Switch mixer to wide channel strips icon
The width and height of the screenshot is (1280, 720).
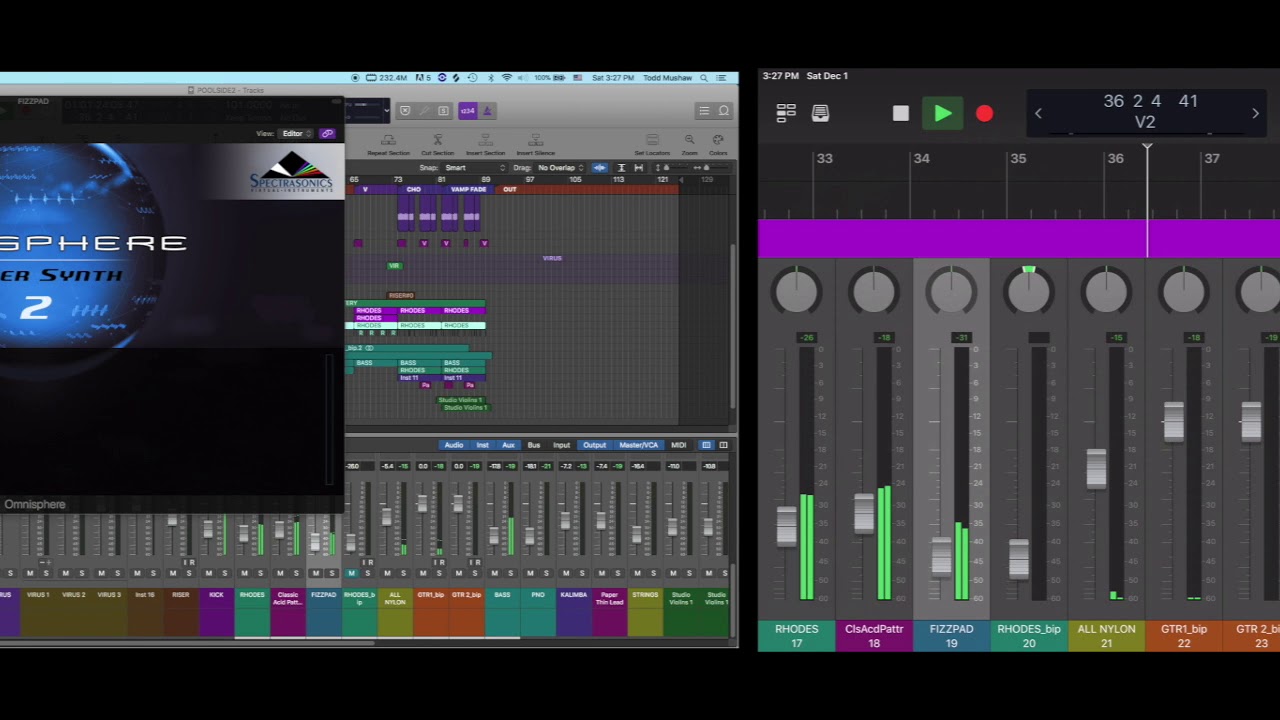point(723,445)
